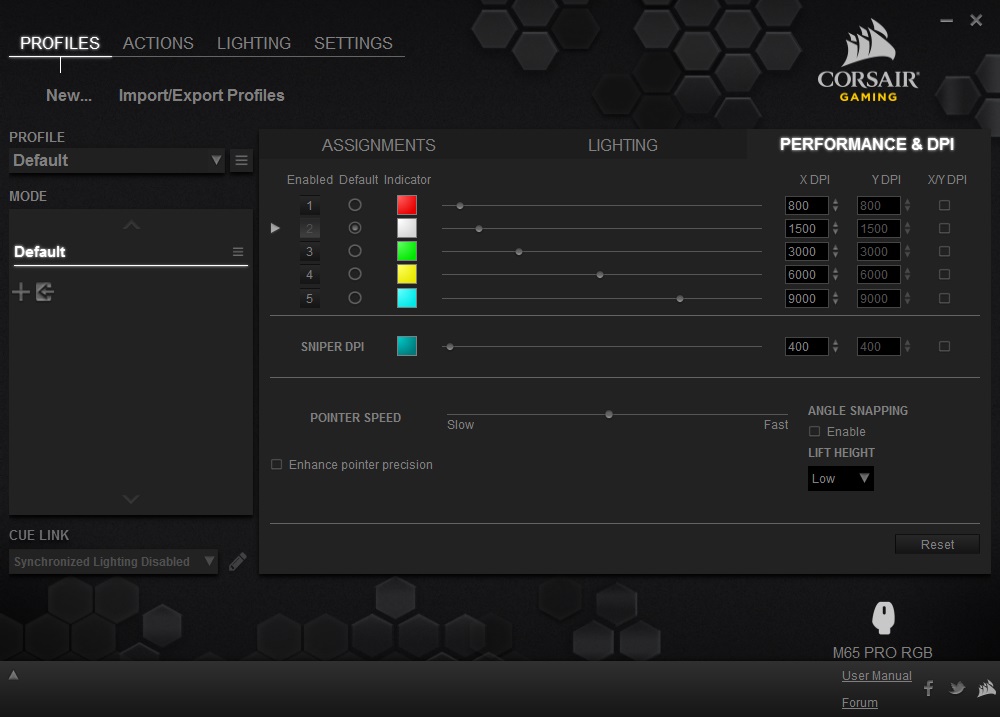Check Enhance pointer precision
The width and height of the screenshot is (1000, 717).
276,464
